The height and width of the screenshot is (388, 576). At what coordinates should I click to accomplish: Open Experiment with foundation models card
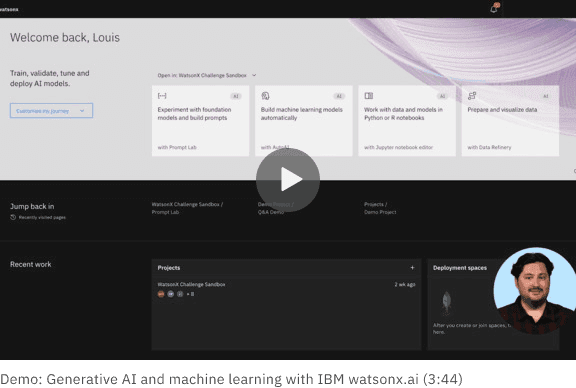click(201, 121)
